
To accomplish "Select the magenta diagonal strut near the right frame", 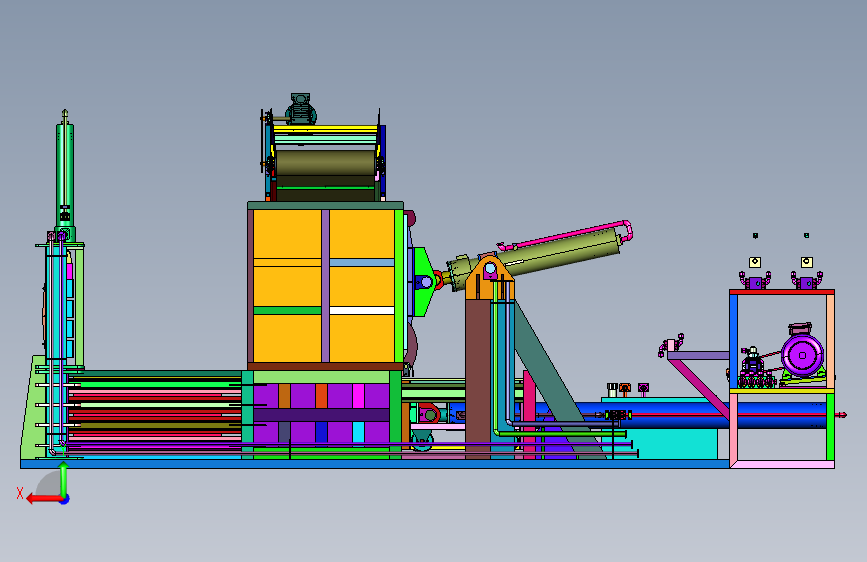I will pyautogui.click(x=698, y=389).
